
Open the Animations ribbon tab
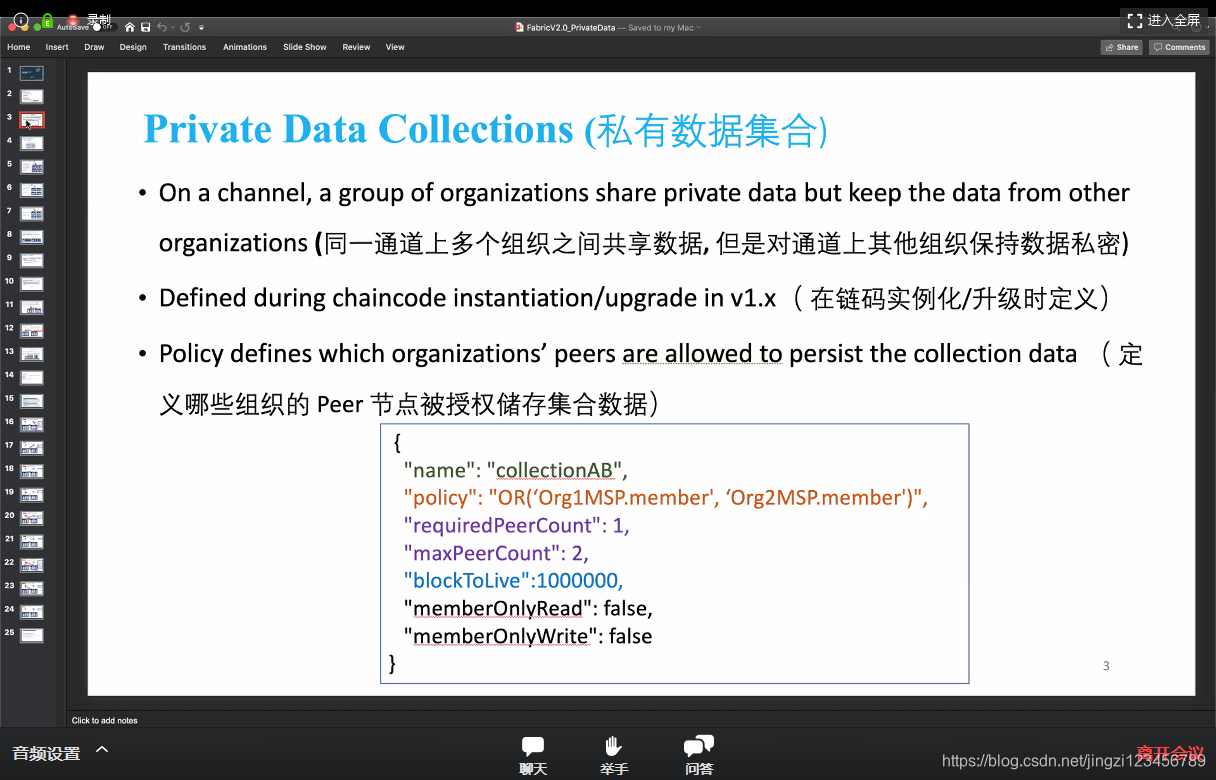(x=245, y=47)
